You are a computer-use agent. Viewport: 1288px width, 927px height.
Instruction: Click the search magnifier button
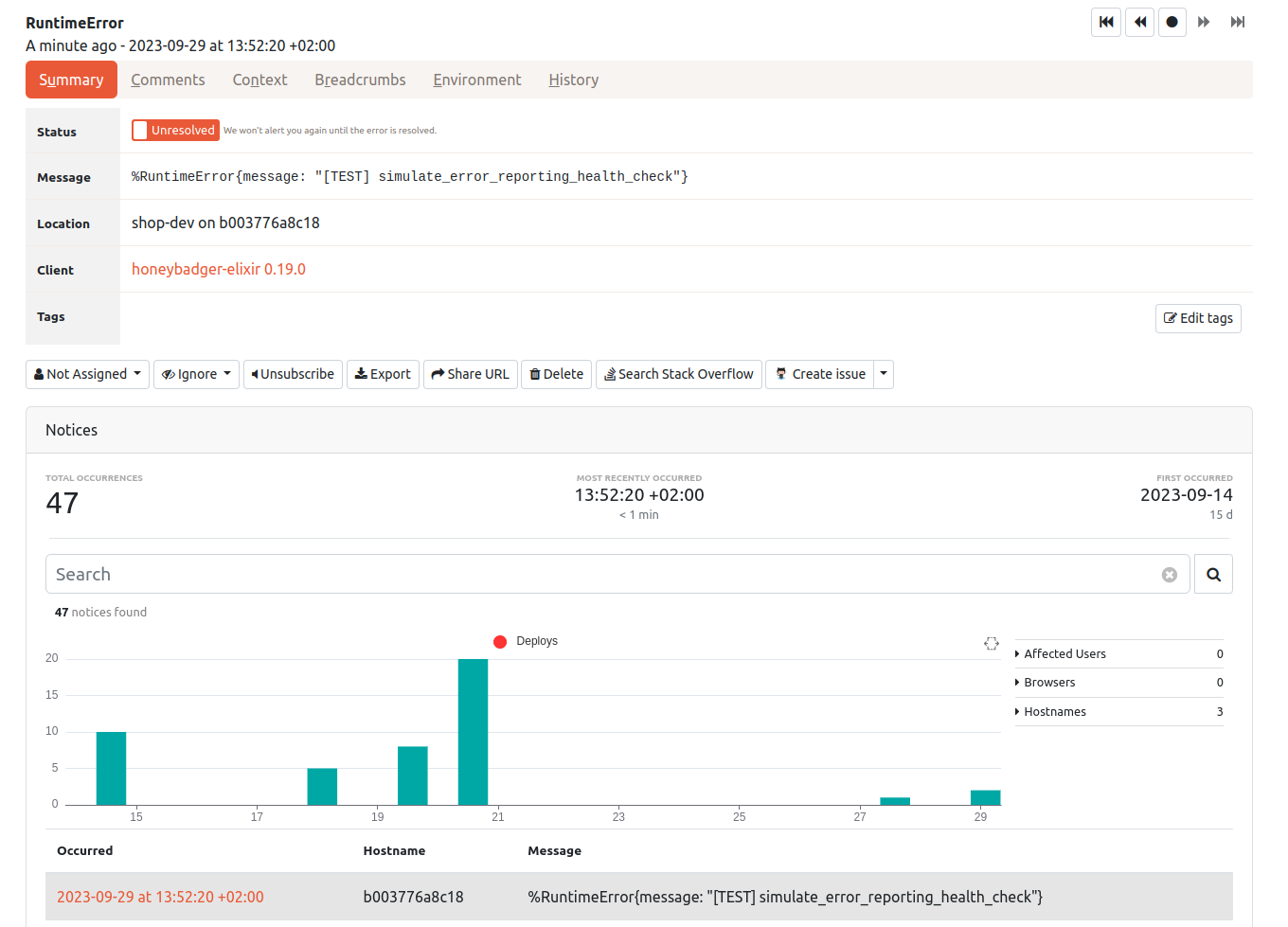(x=1213, y=574)
